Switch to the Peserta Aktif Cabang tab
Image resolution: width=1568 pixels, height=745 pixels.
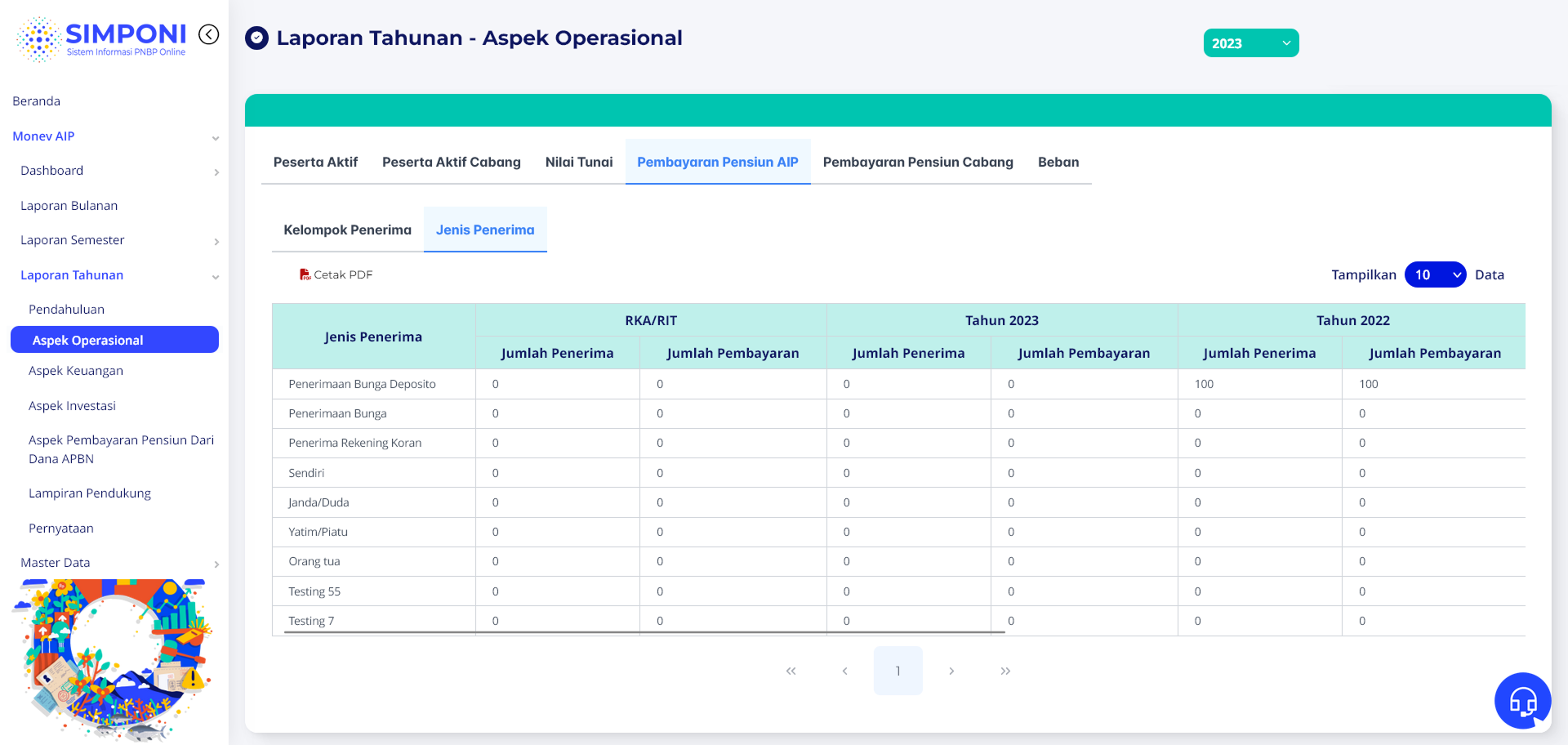[x=452, y=162]
